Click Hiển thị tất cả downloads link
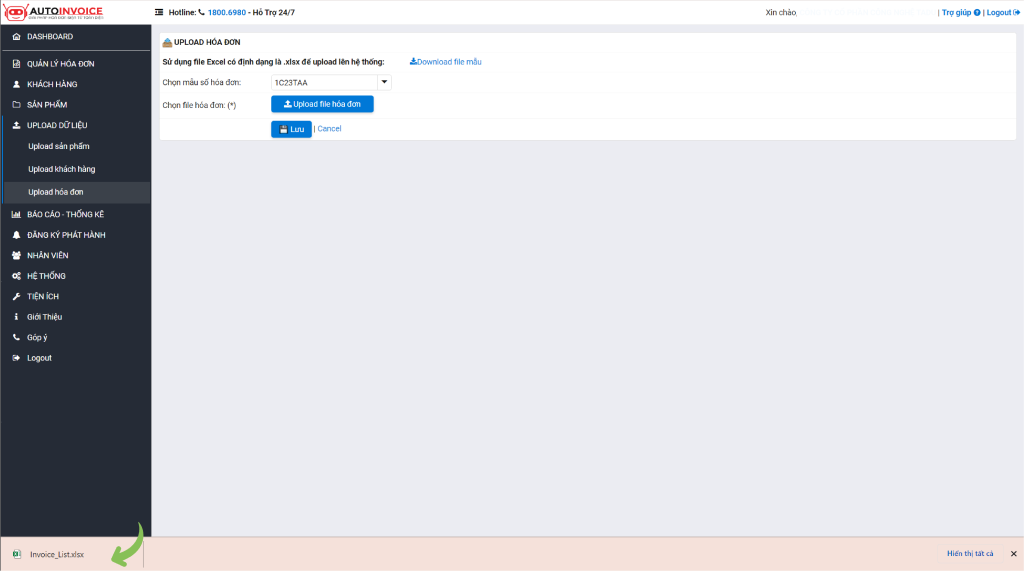Screen dimensions: 1024x571 970,553
